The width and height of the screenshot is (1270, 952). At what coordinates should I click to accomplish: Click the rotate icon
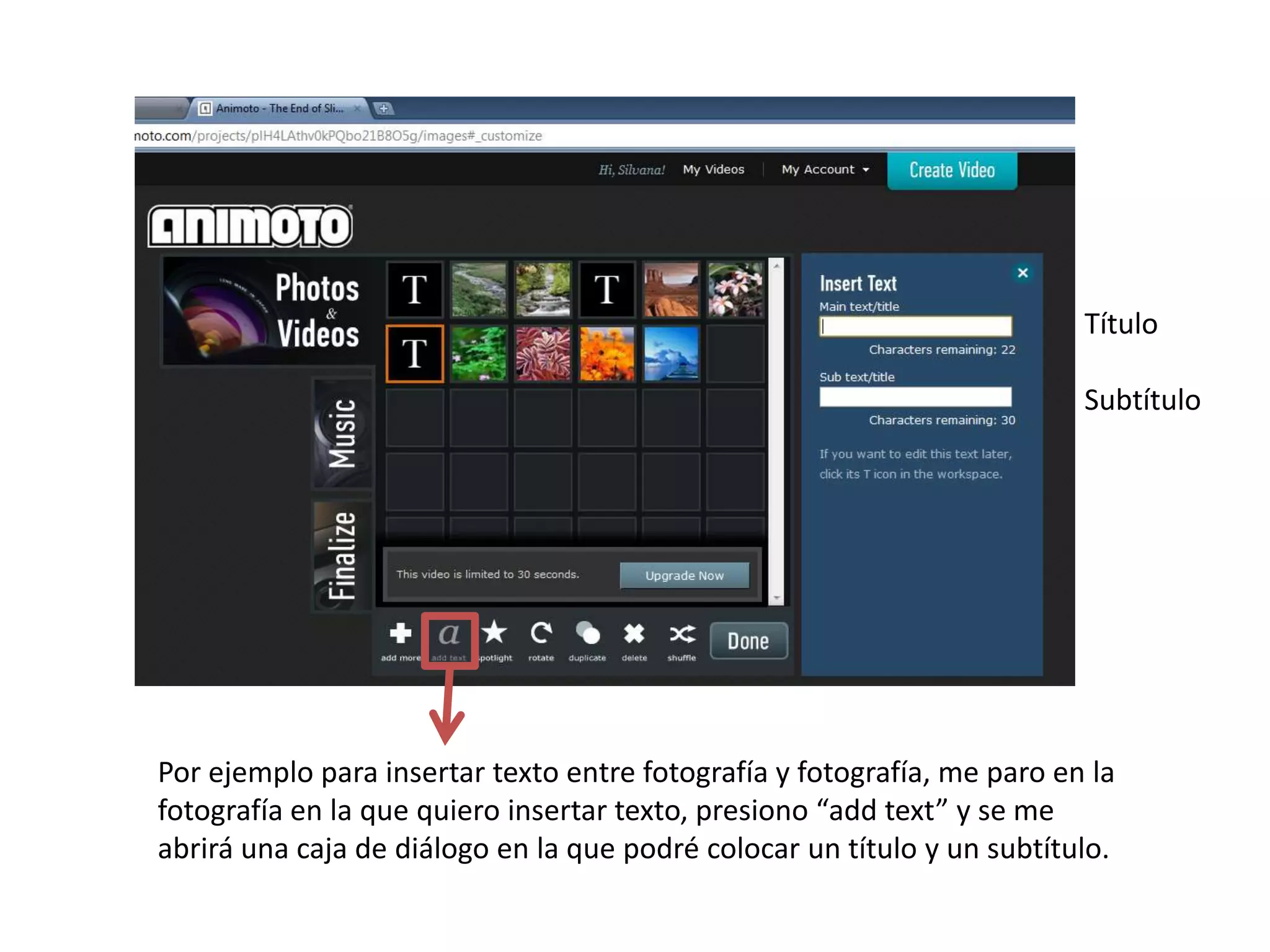pyautogui.click(x=541, y=633)
